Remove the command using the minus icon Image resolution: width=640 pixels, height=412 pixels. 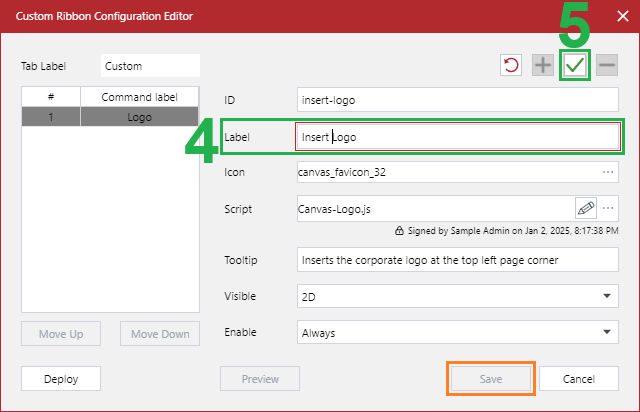click(x=606, y=66)
